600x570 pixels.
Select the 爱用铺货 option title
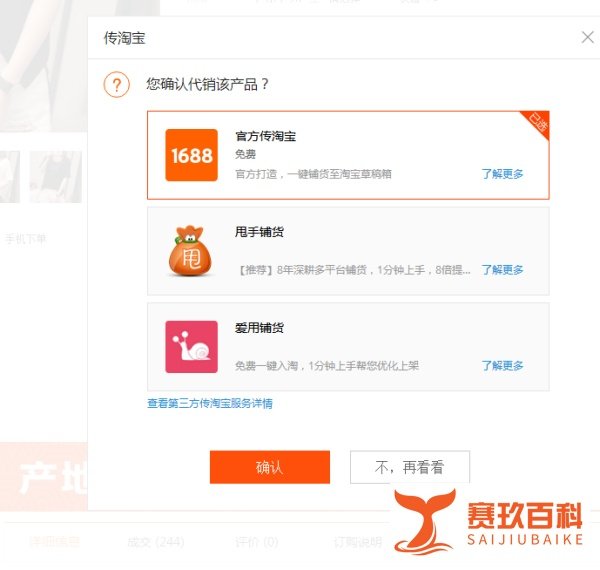pos(259,328)
